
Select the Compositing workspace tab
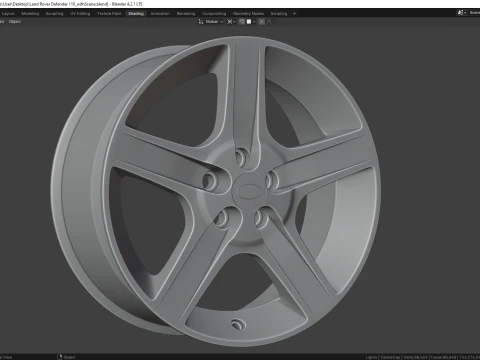[x=214, y=14]
